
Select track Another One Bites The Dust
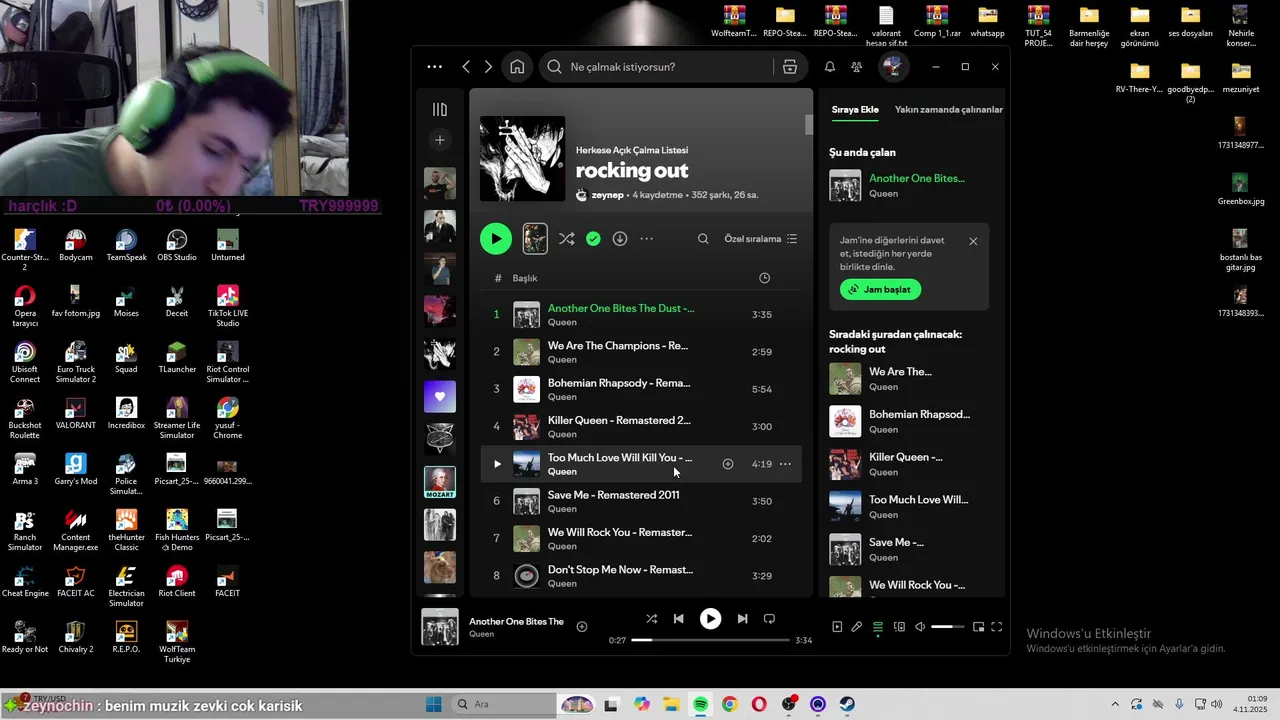coord(641,314)
